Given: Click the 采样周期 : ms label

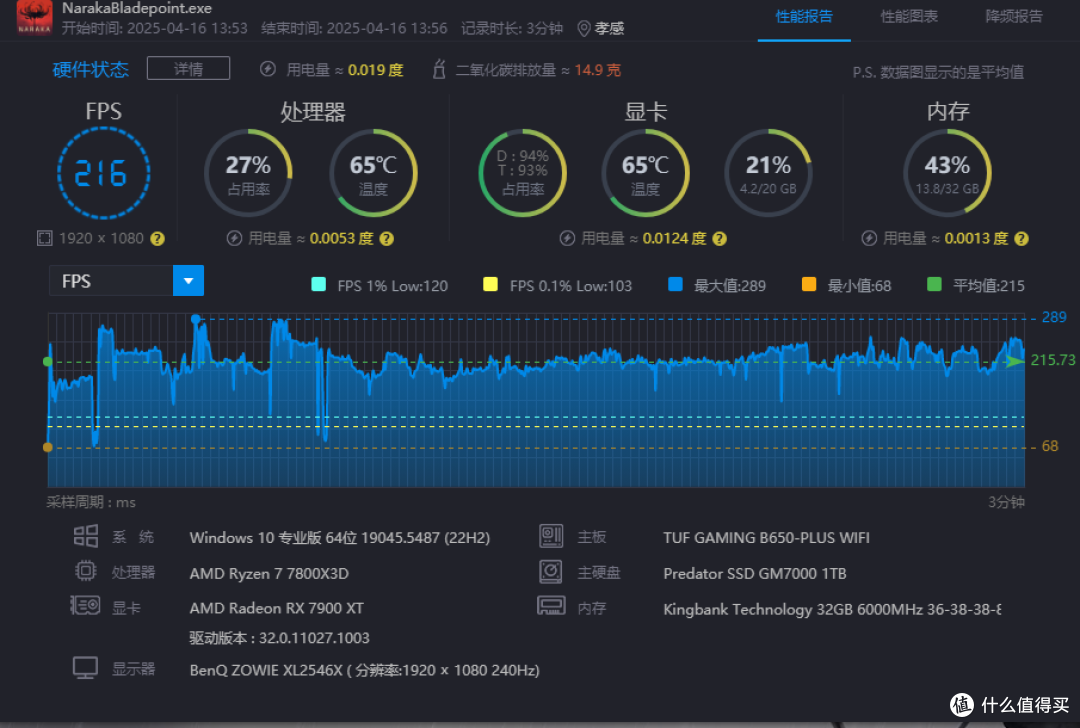Looking at the screenshot, I should click(x=91, y=502).
